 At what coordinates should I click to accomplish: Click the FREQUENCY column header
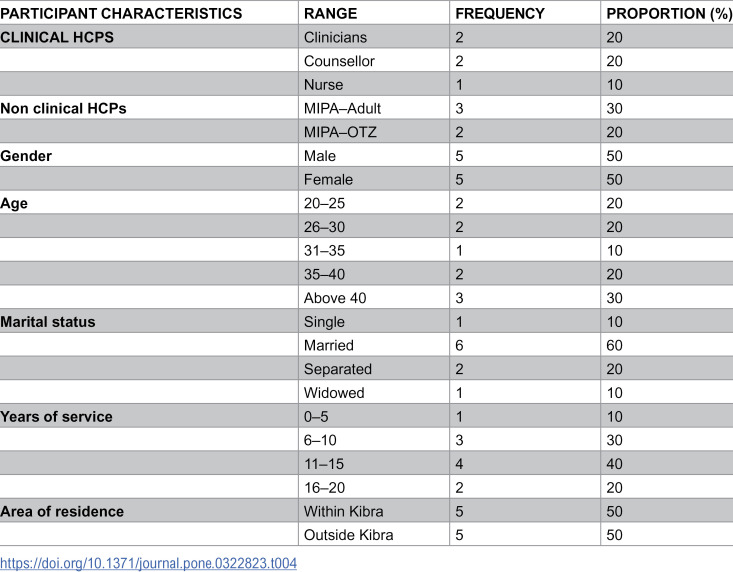coord(500,14)
